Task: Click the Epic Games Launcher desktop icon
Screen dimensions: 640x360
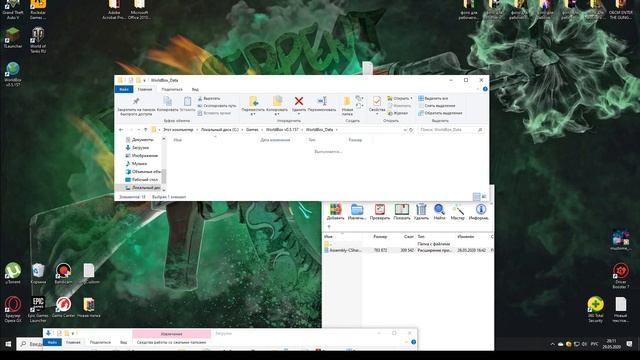Action: [38, 309]
